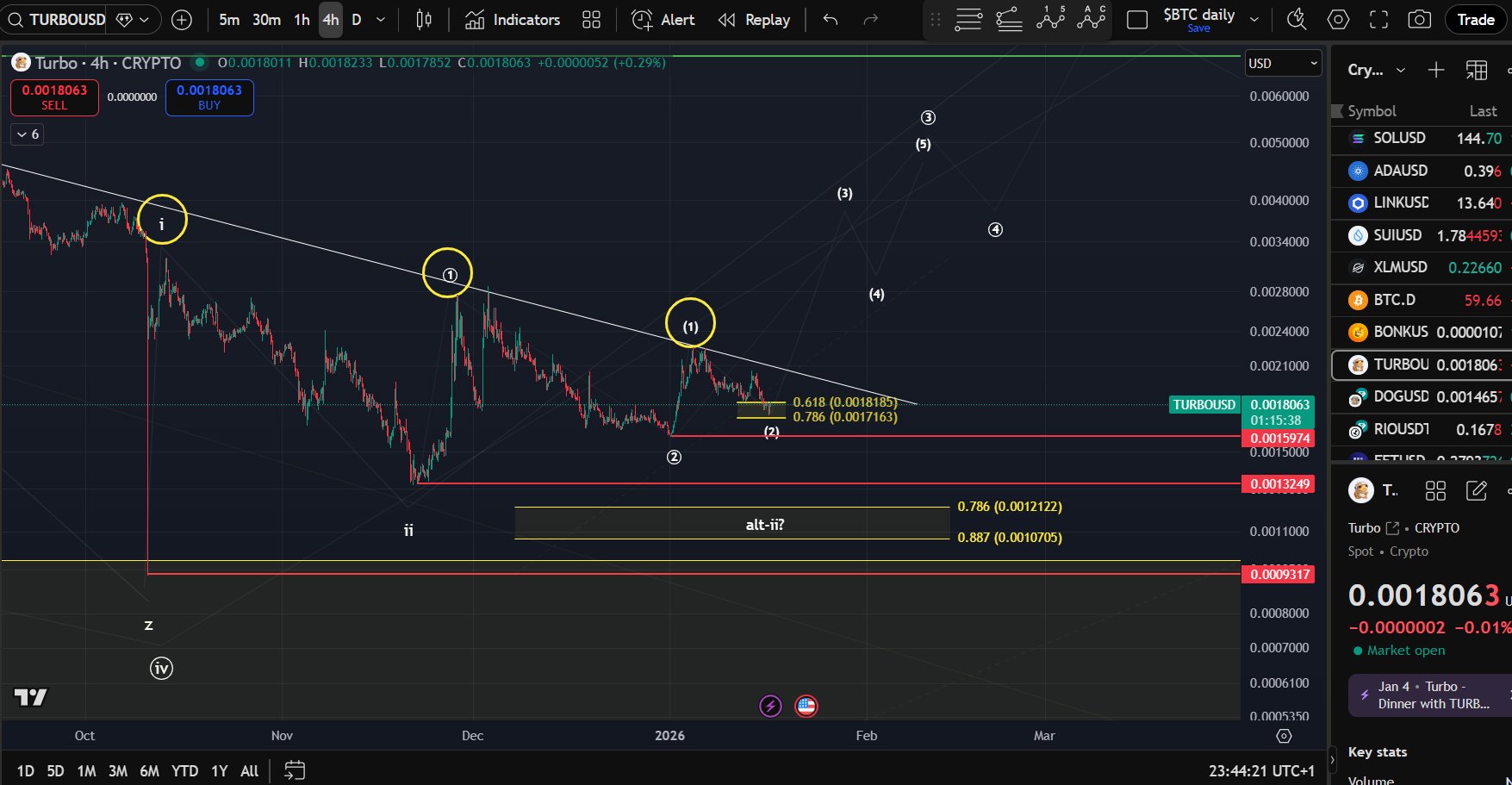Redo the chart action
1512x785 pixels.
(870, 19)
